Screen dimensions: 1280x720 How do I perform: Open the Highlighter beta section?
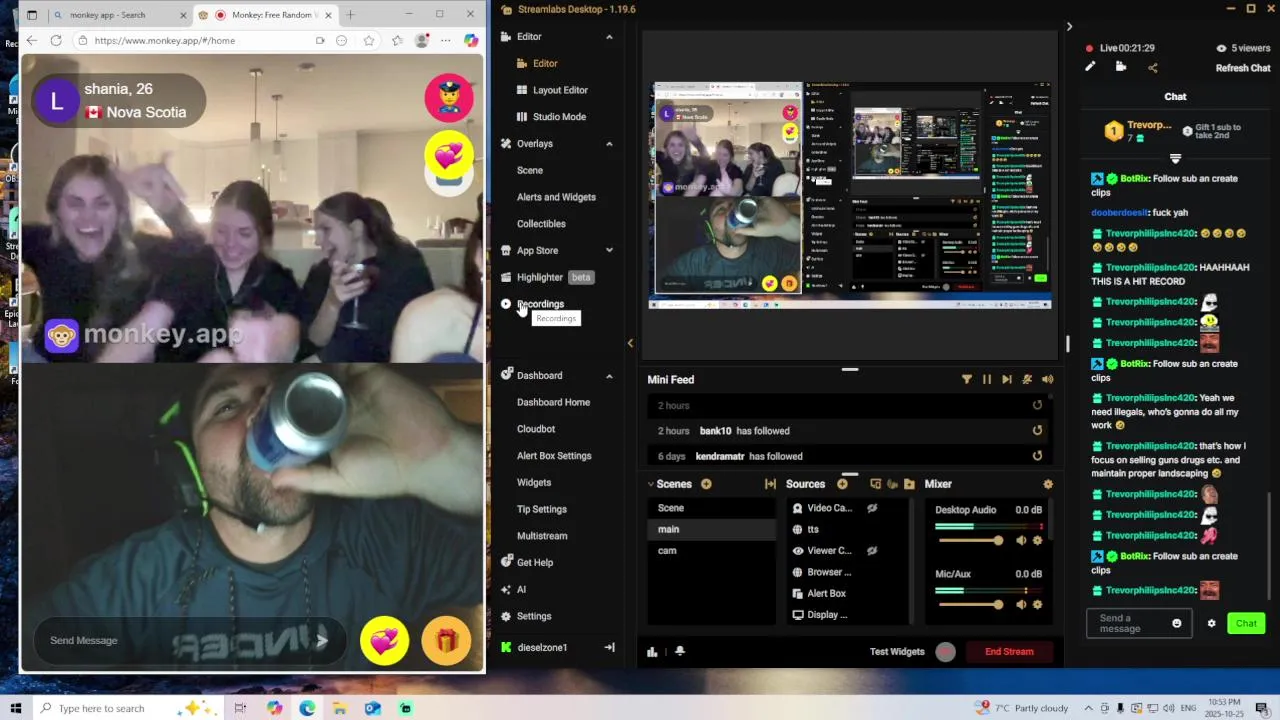coord(547,277)
